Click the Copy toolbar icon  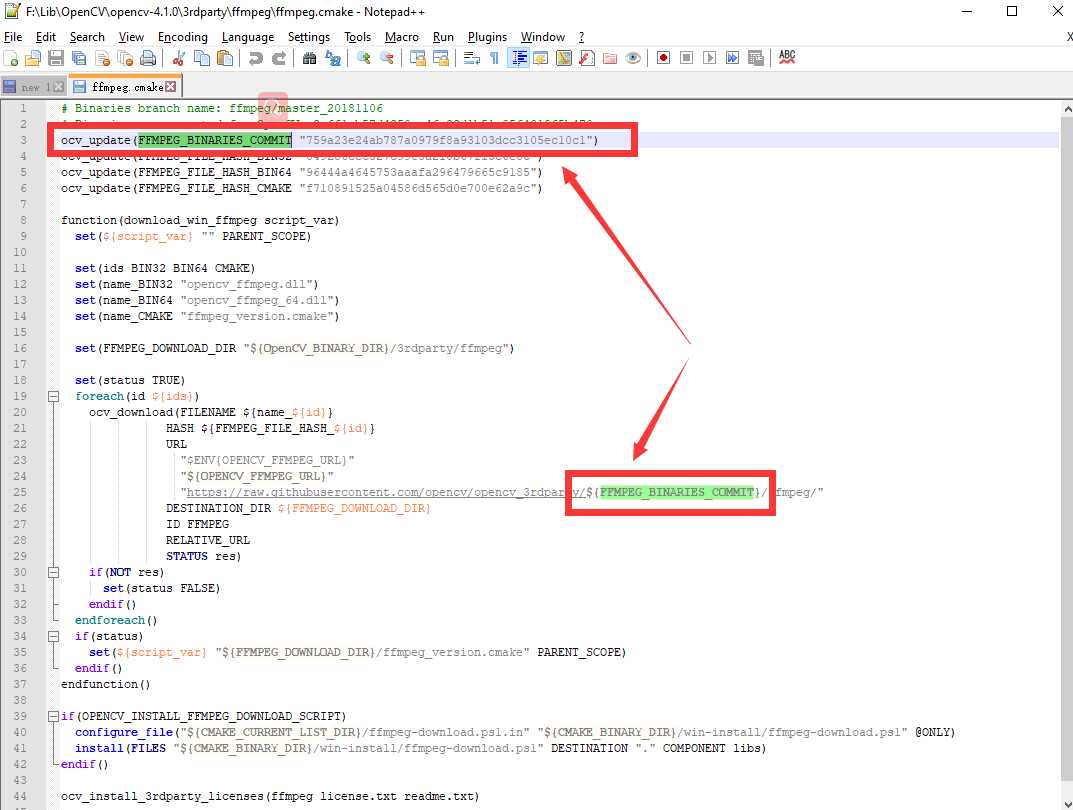coord(202,58)
